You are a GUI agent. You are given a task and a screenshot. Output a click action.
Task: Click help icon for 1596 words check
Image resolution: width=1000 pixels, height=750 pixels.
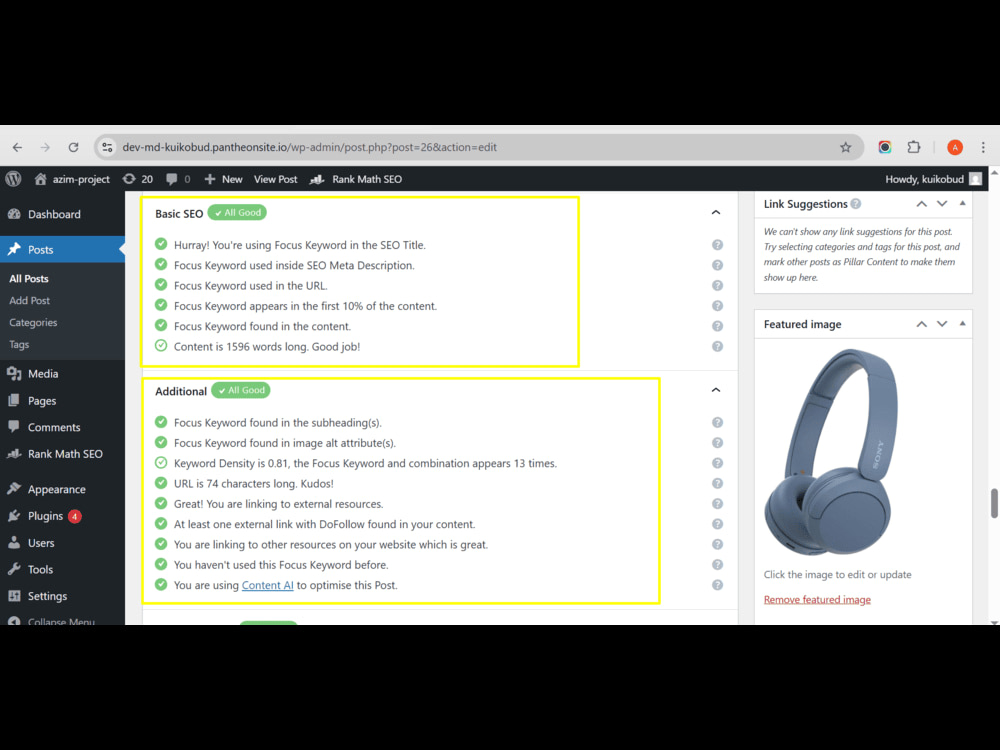(x=717, y=346)
